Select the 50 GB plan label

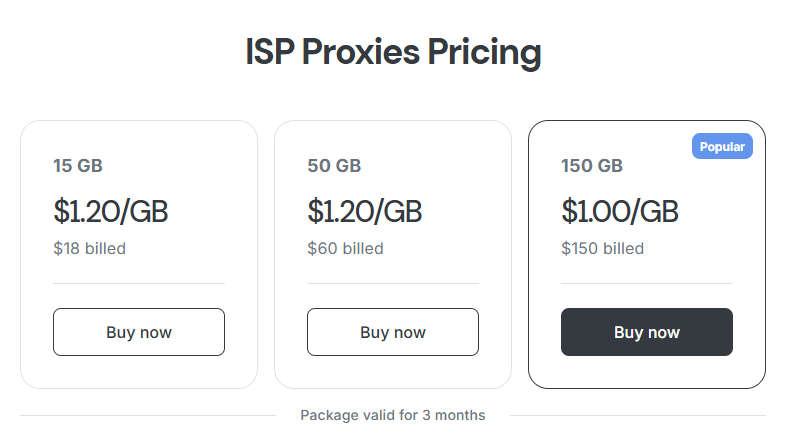334,166
